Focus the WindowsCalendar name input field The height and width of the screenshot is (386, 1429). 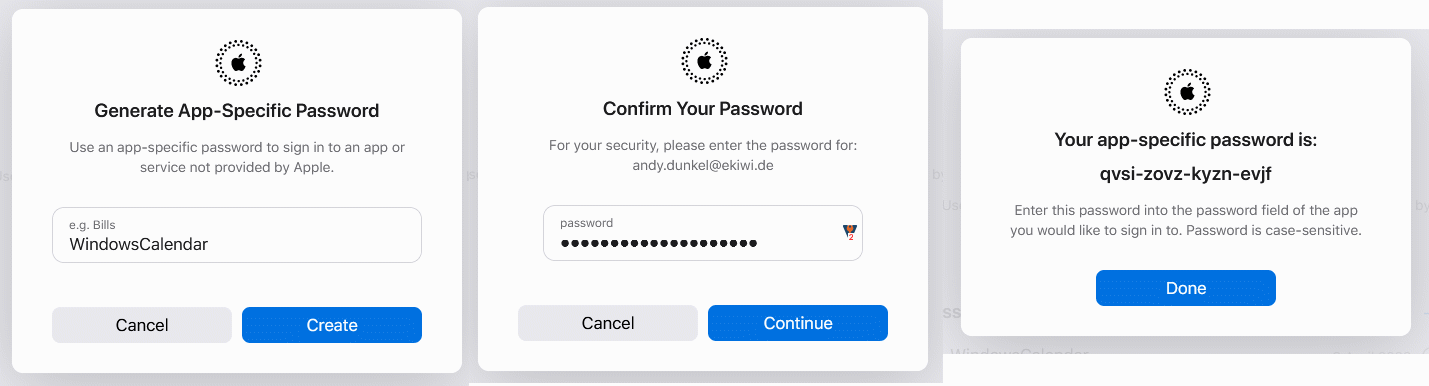click(237, 235)
